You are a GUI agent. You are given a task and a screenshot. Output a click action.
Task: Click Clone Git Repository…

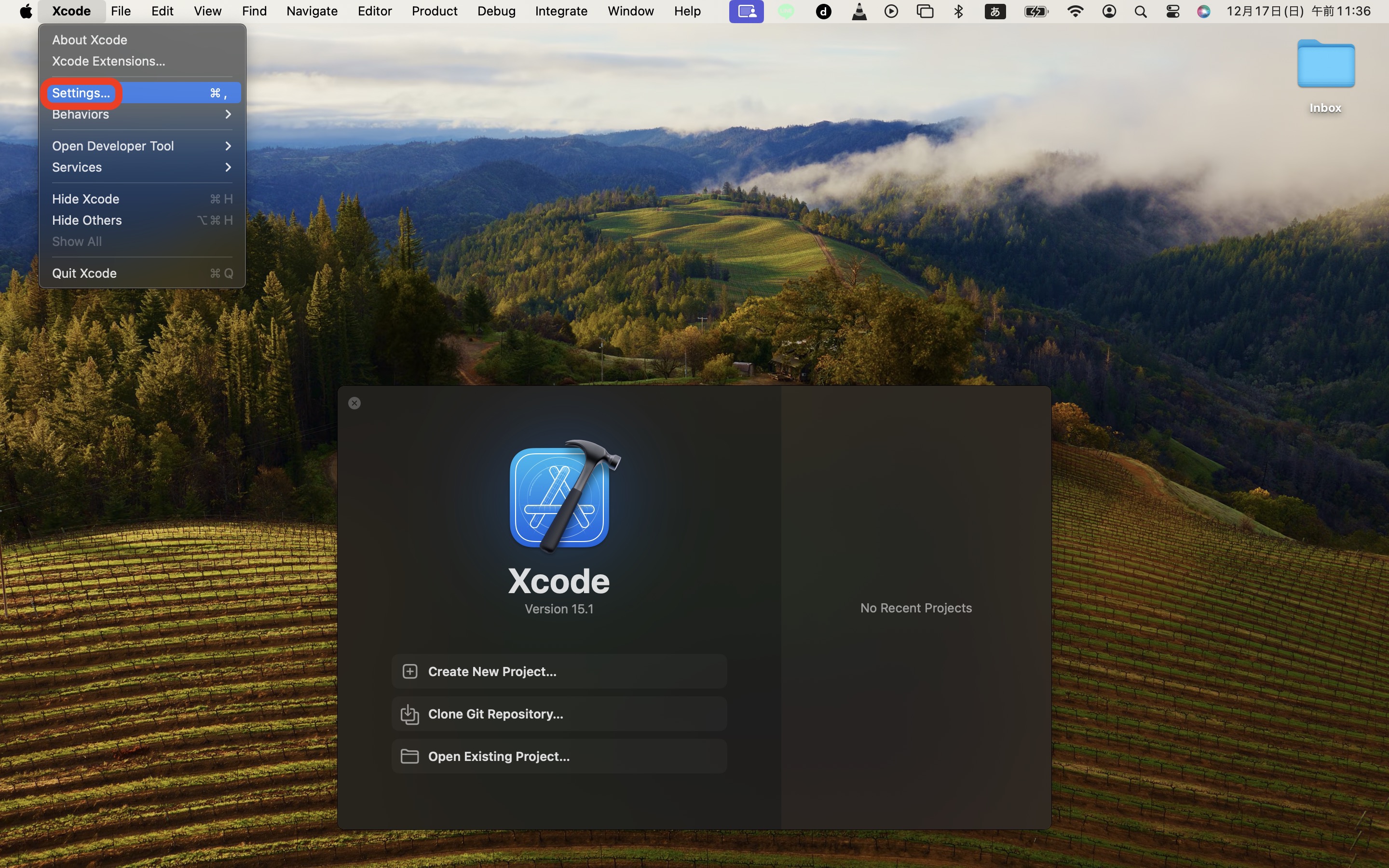point(559,714)
